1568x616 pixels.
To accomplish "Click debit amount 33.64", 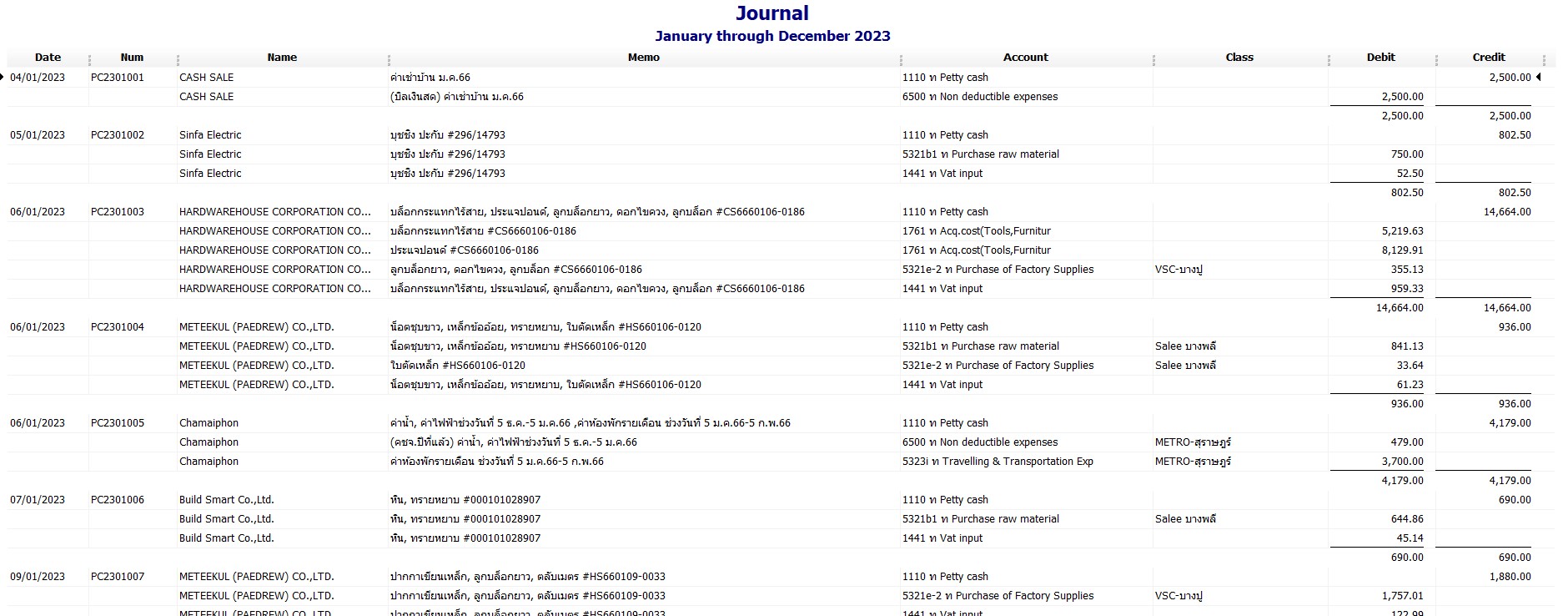I will pyautogui.click(x=1410, y=366).
